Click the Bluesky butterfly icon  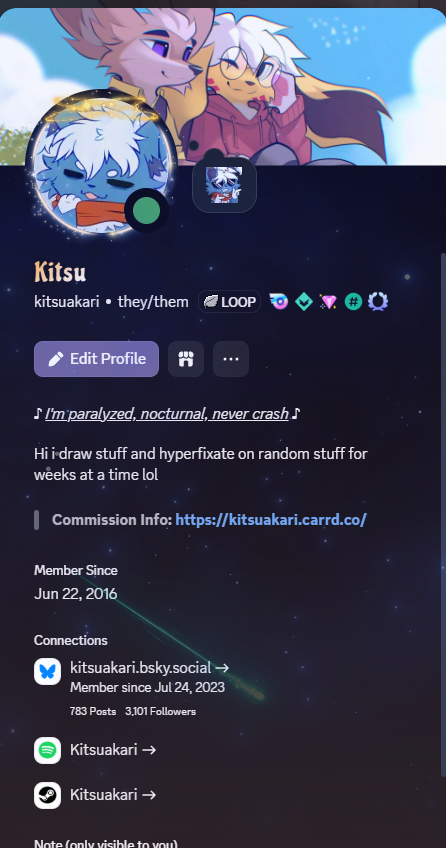(48, 672)
